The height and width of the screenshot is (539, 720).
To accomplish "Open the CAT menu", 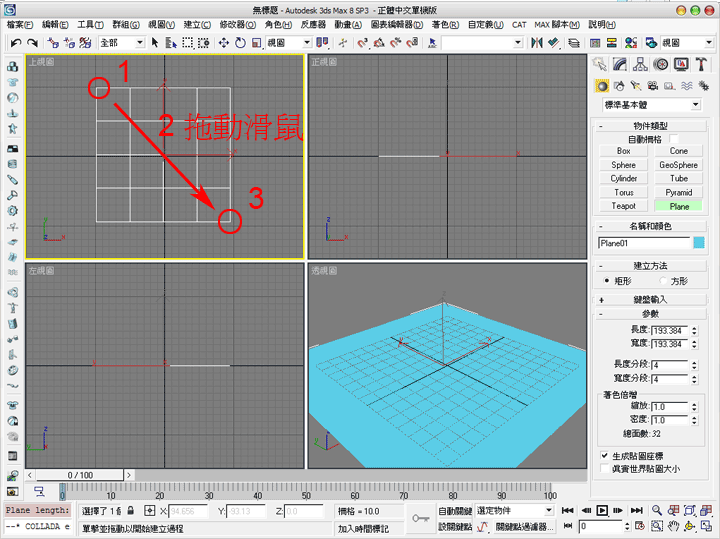I will (x=519, y=24).
